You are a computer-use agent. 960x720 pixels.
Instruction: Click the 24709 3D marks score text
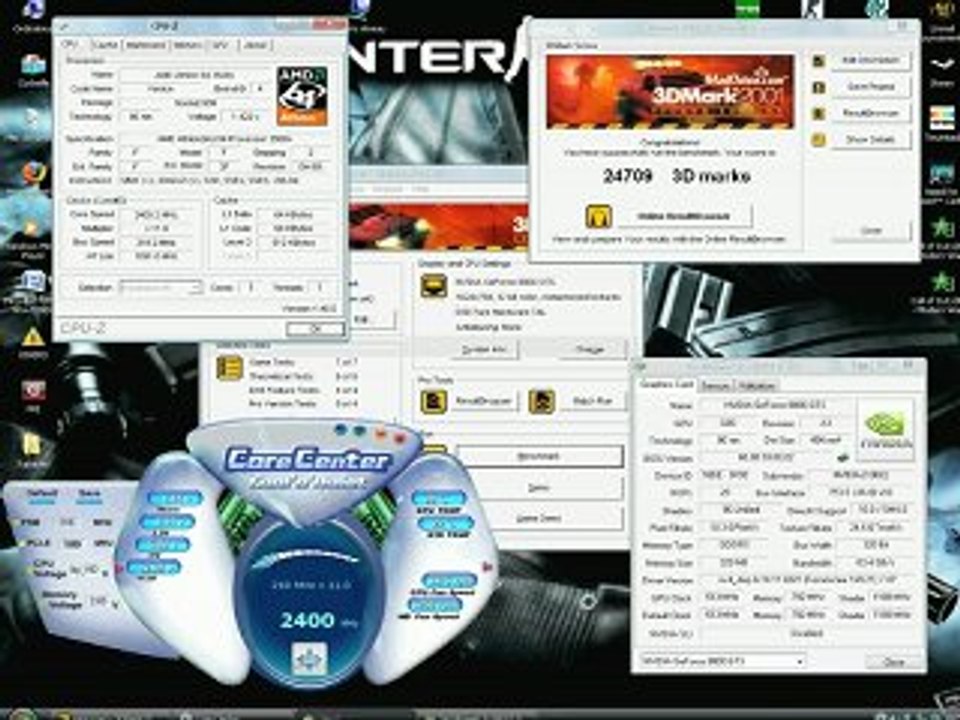click(x=677, y=176)
